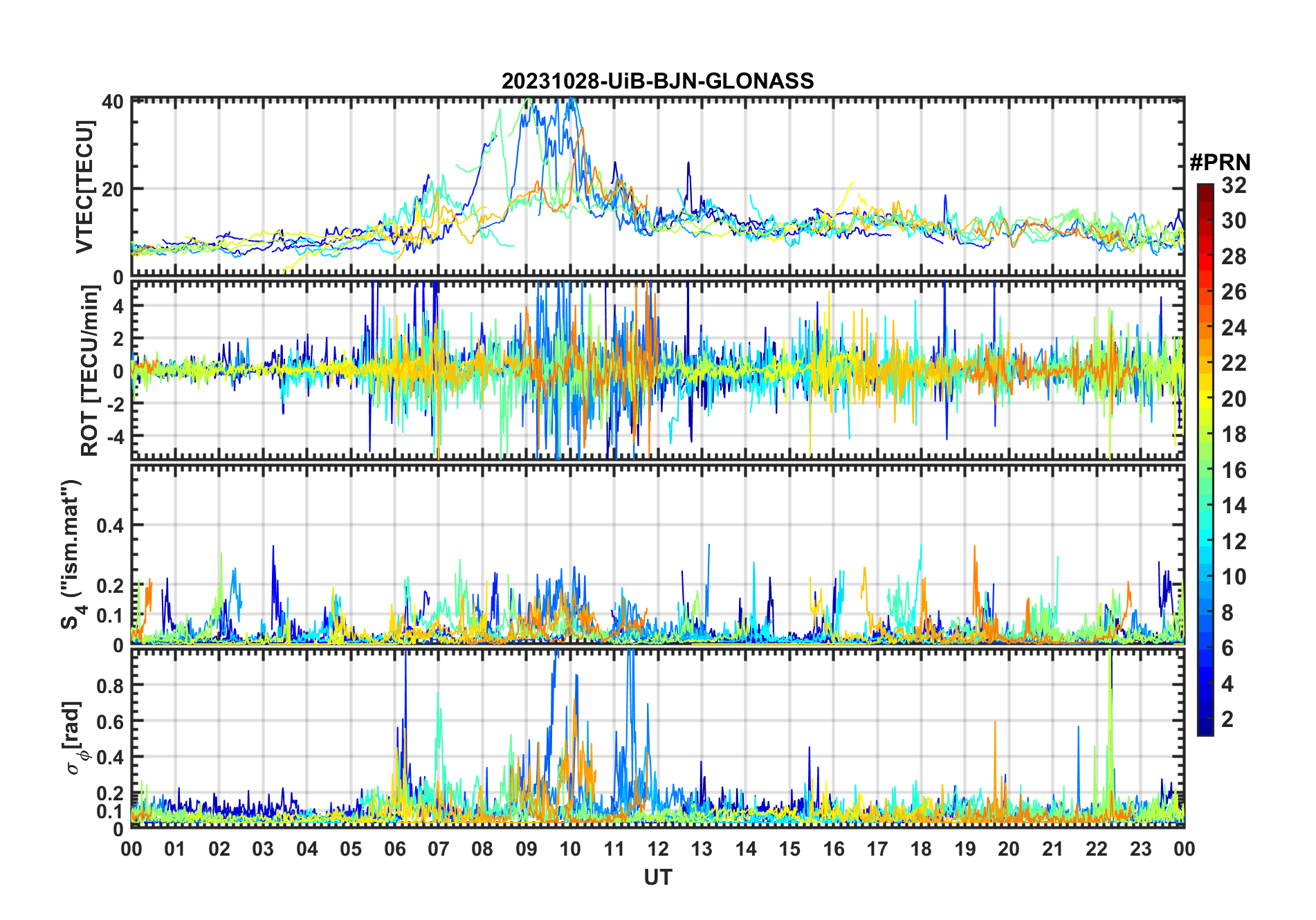Click colorbar tick label 28

[1234, 257]
